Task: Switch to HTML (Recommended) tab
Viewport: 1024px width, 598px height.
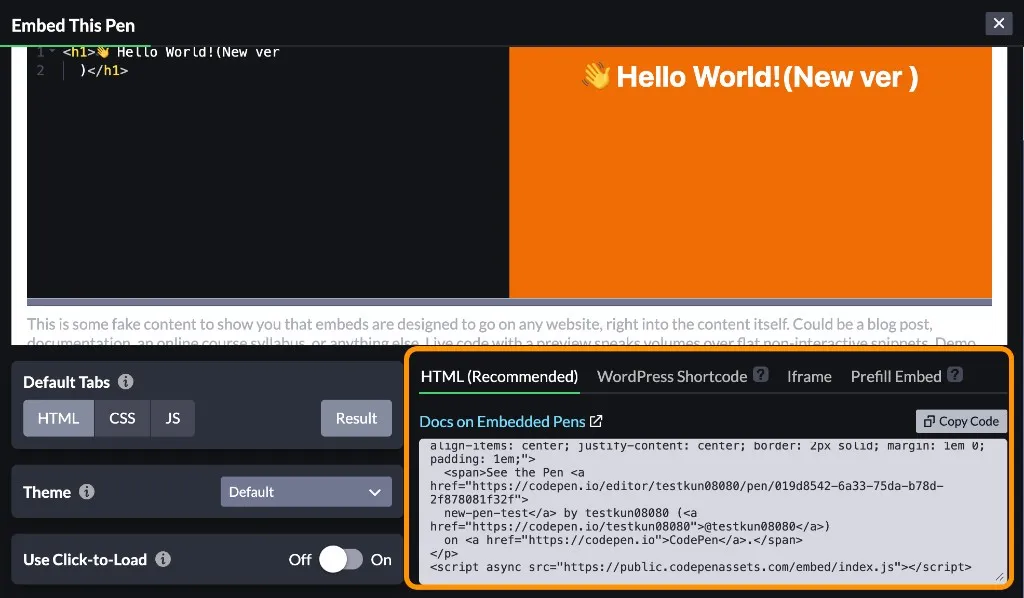Action: pos(499,377)
